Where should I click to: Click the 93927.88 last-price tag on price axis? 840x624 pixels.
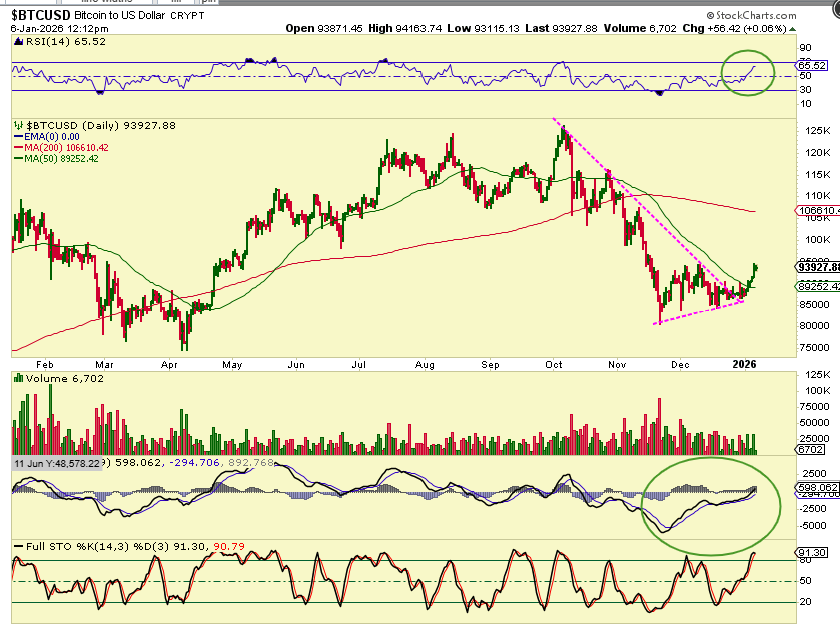click(819, 267)
